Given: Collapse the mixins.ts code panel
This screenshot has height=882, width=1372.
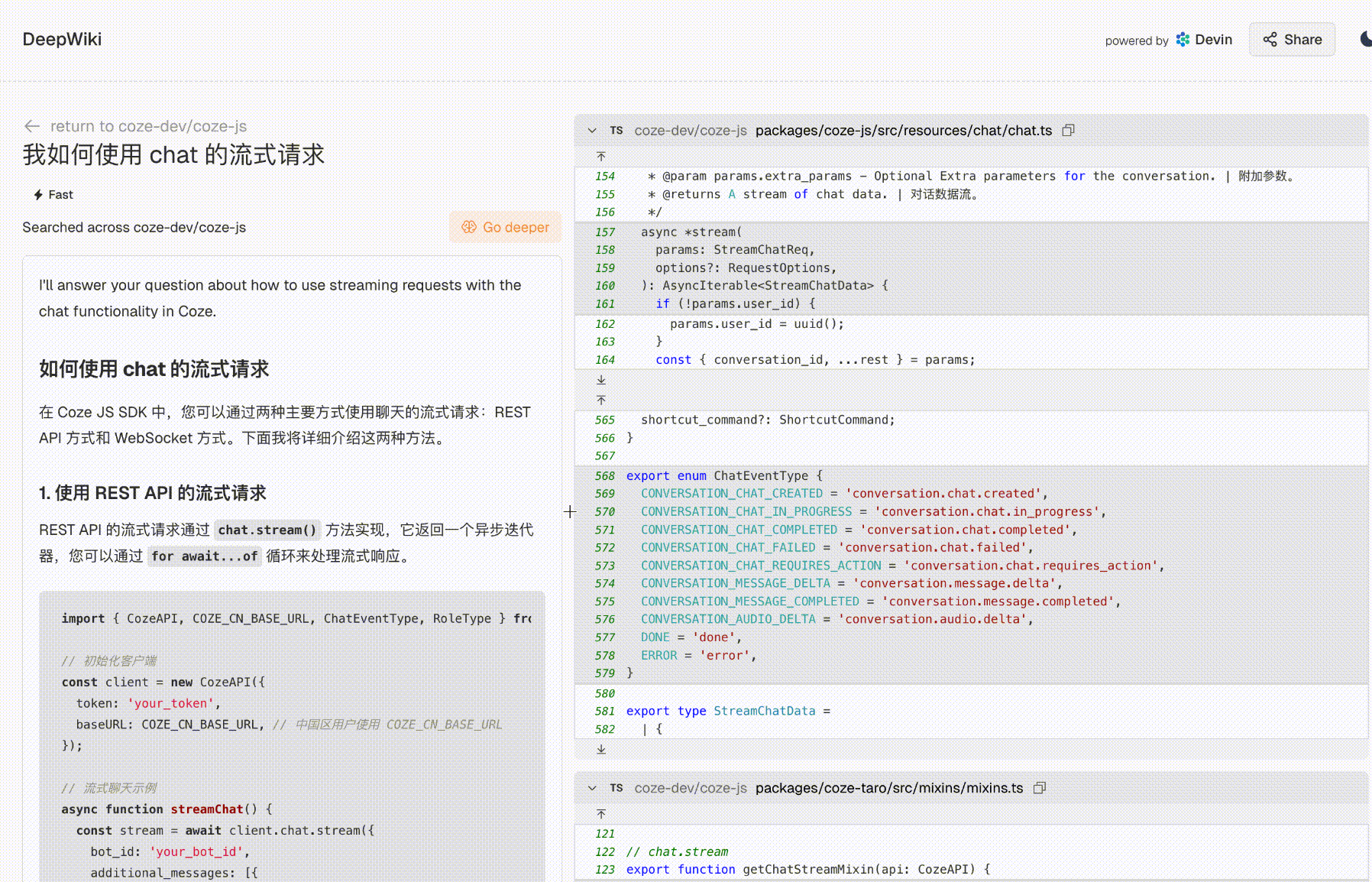Looking at the screenshot, I should point(592,788).
